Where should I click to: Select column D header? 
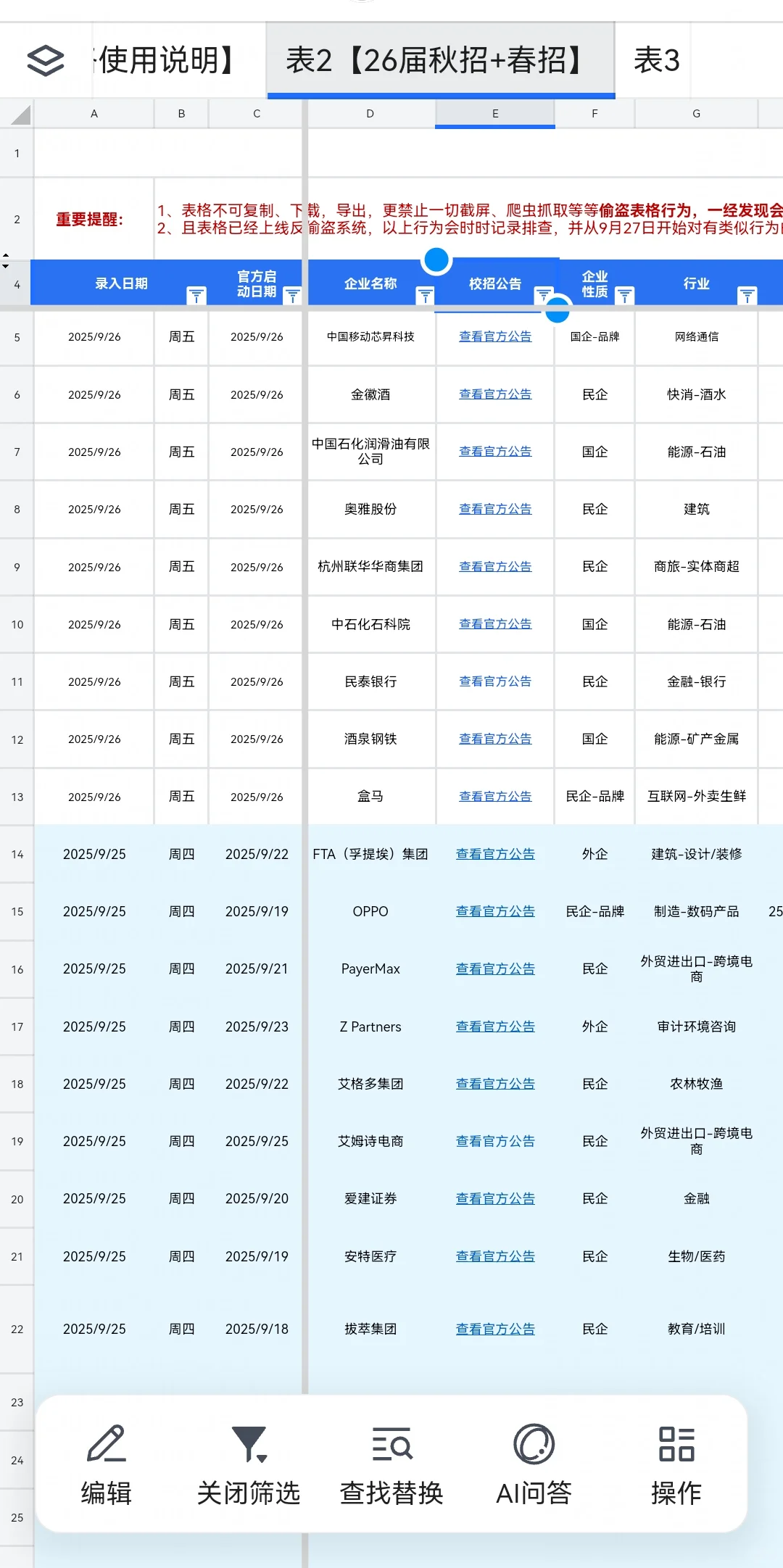370,114
